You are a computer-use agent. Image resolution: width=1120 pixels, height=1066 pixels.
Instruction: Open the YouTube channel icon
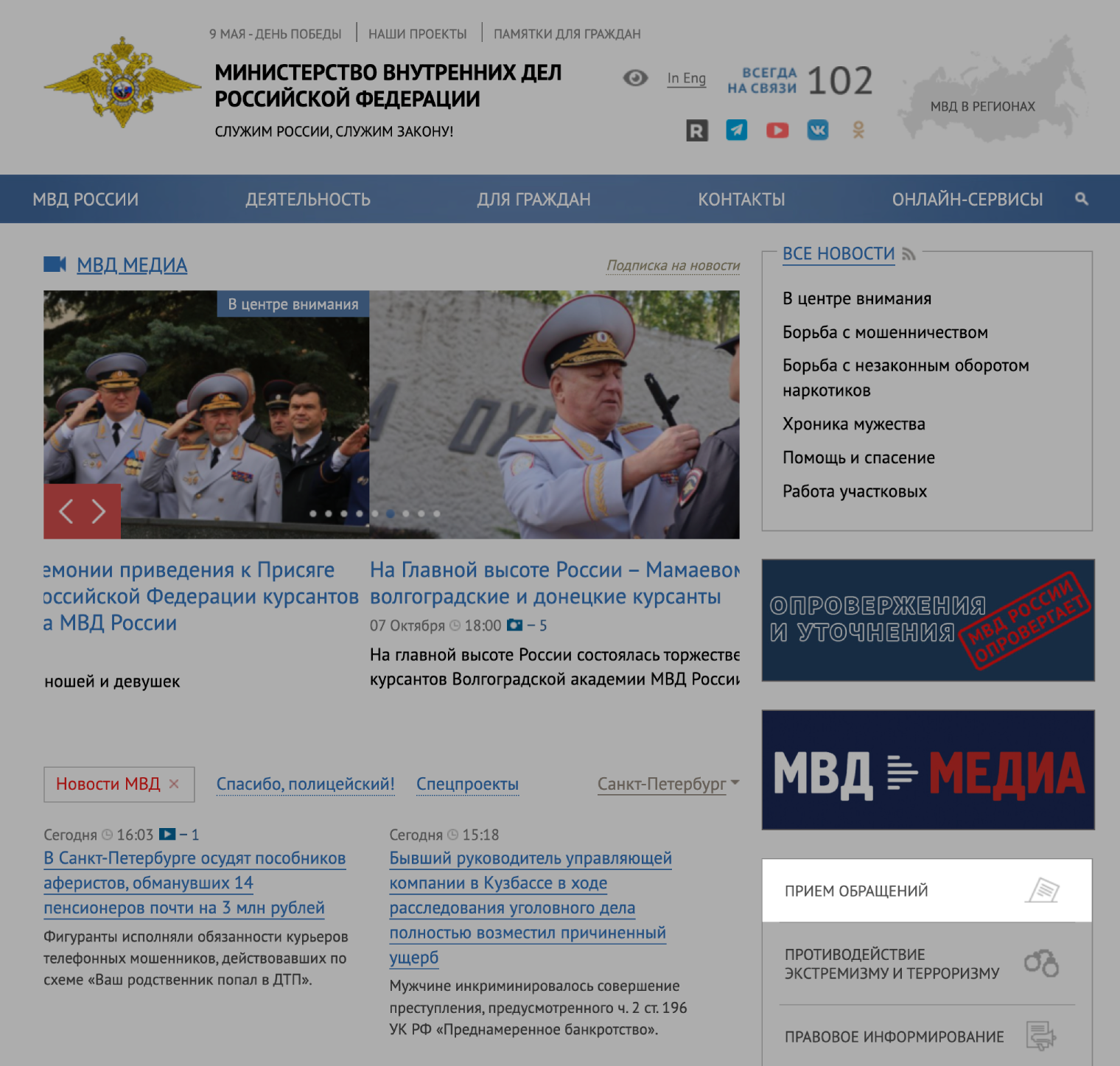click(777, 130)
